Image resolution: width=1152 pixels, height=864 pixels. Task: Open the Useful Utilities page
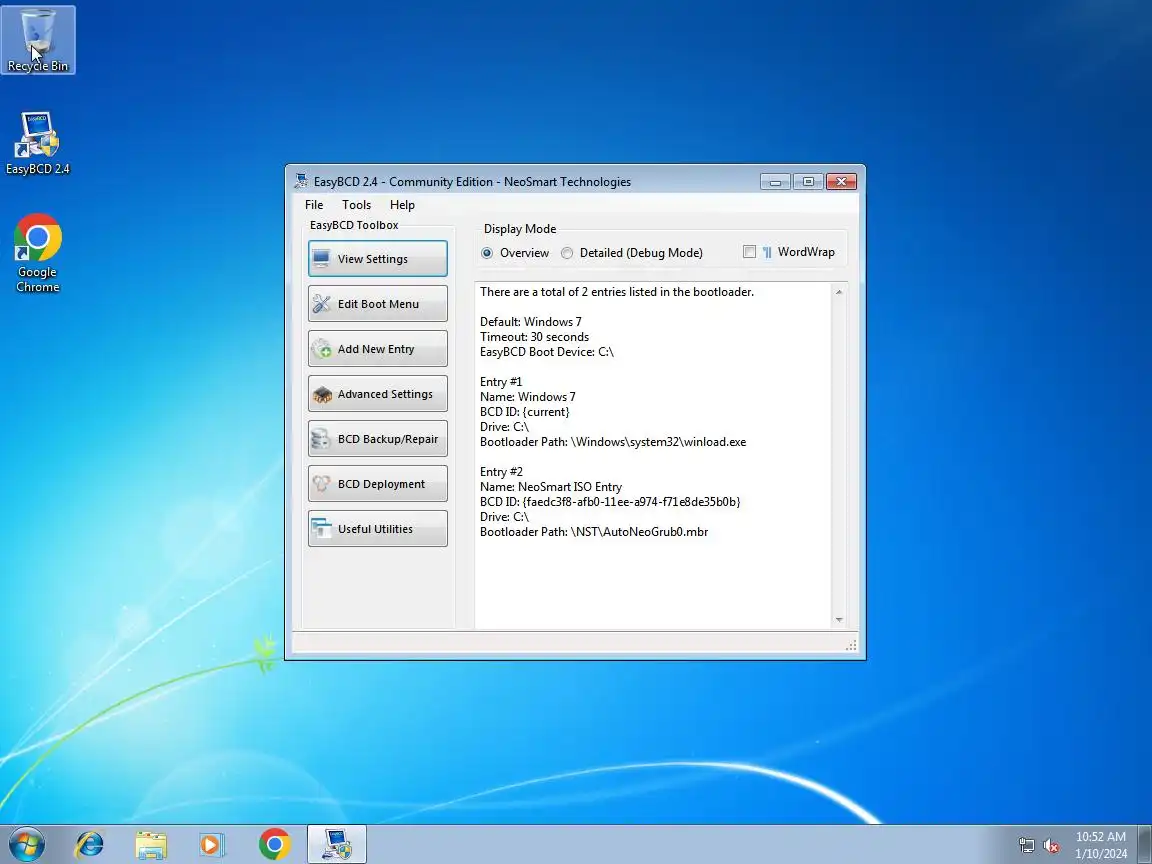(378, 529)
